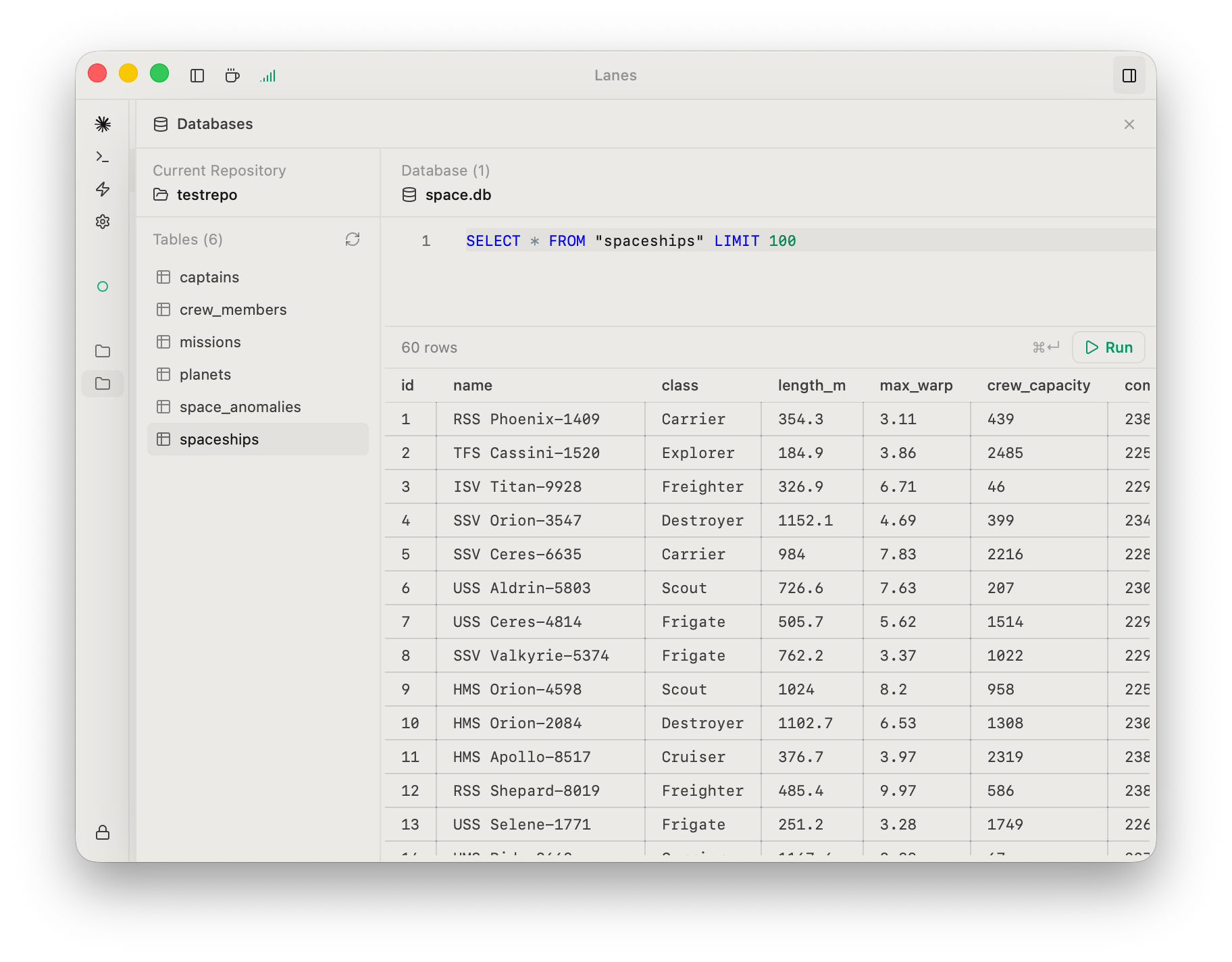Screen dimensions: 1232x962
Task: Click the 60 rows result count
Action: pos(429,347)
